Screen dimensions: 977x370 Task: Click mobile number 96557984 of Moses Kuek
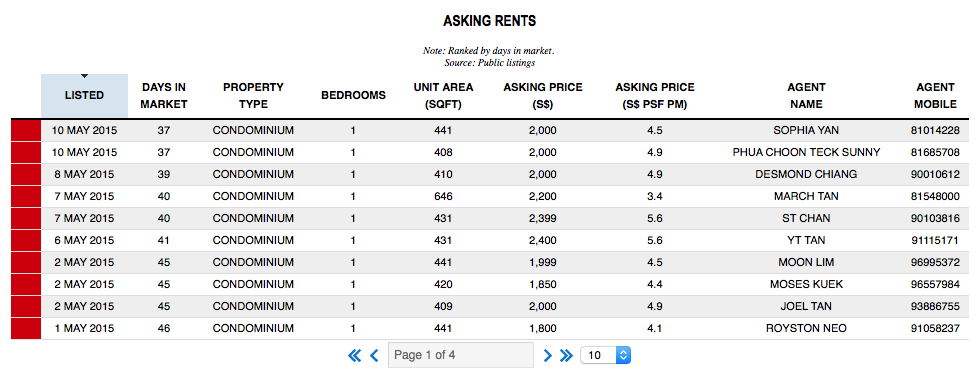(x=935, y=284)
